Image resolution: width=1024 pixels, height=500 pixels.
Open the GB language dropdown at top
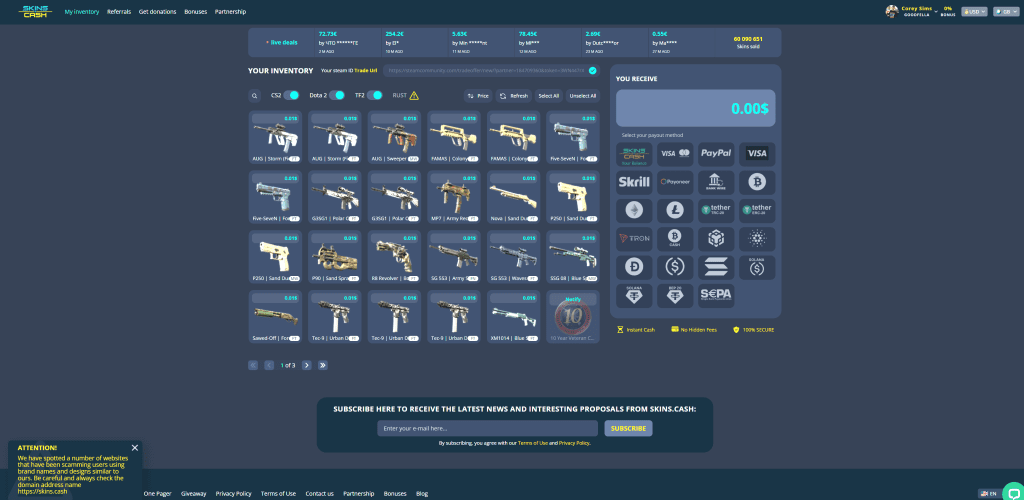click(1006, 11)
